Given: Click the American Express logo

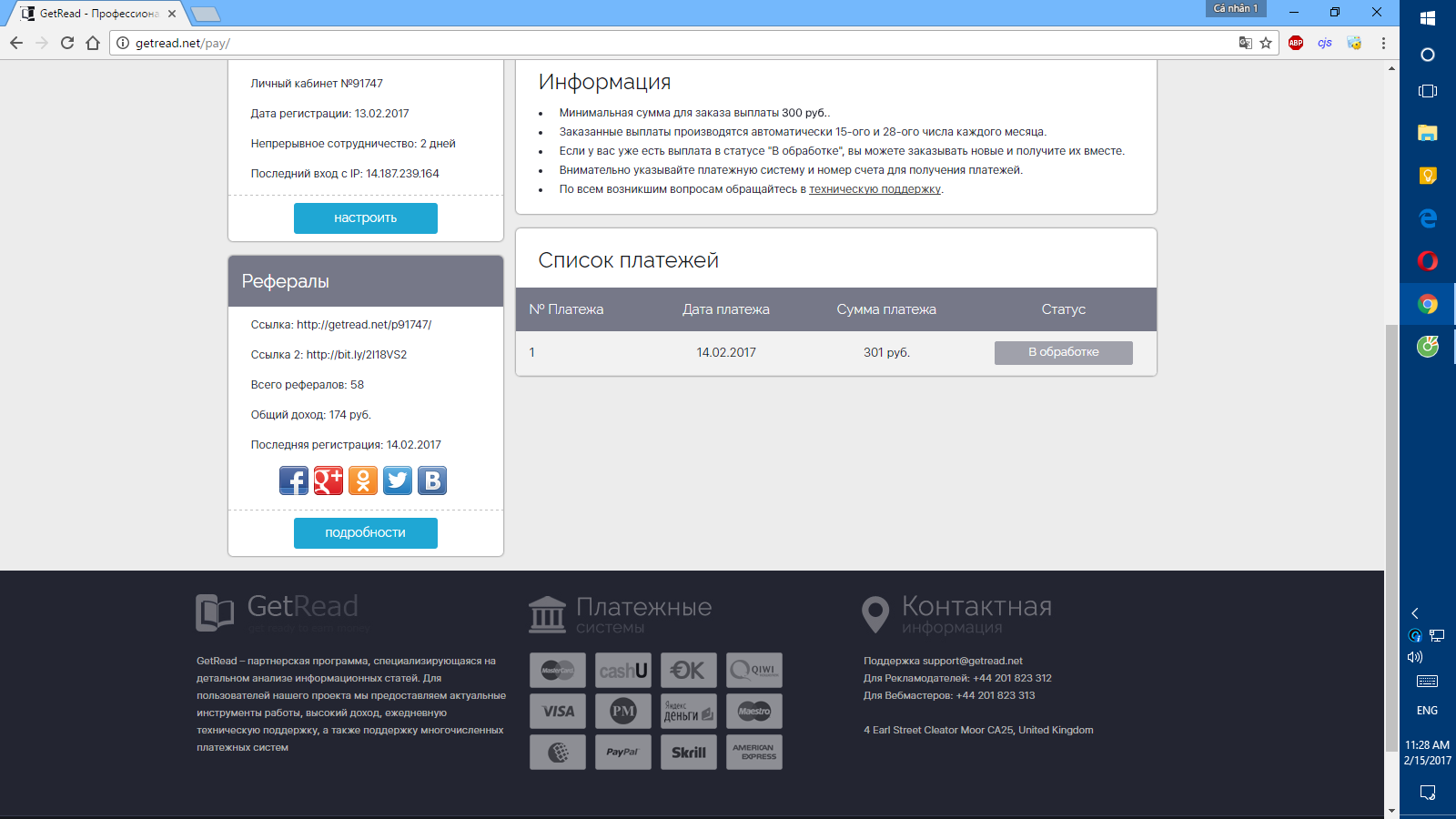Looking at the screenshot, I should [x=754, y=752].
